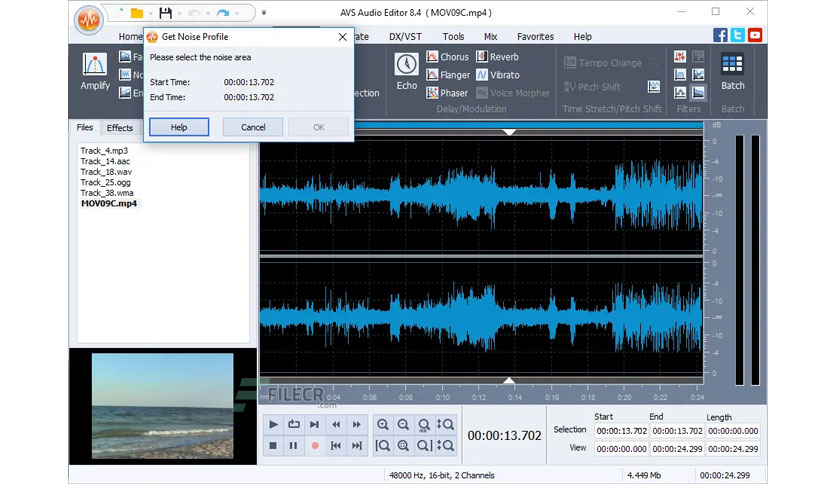
Task: Click the top playhead marker triangle
Action: 509,132
